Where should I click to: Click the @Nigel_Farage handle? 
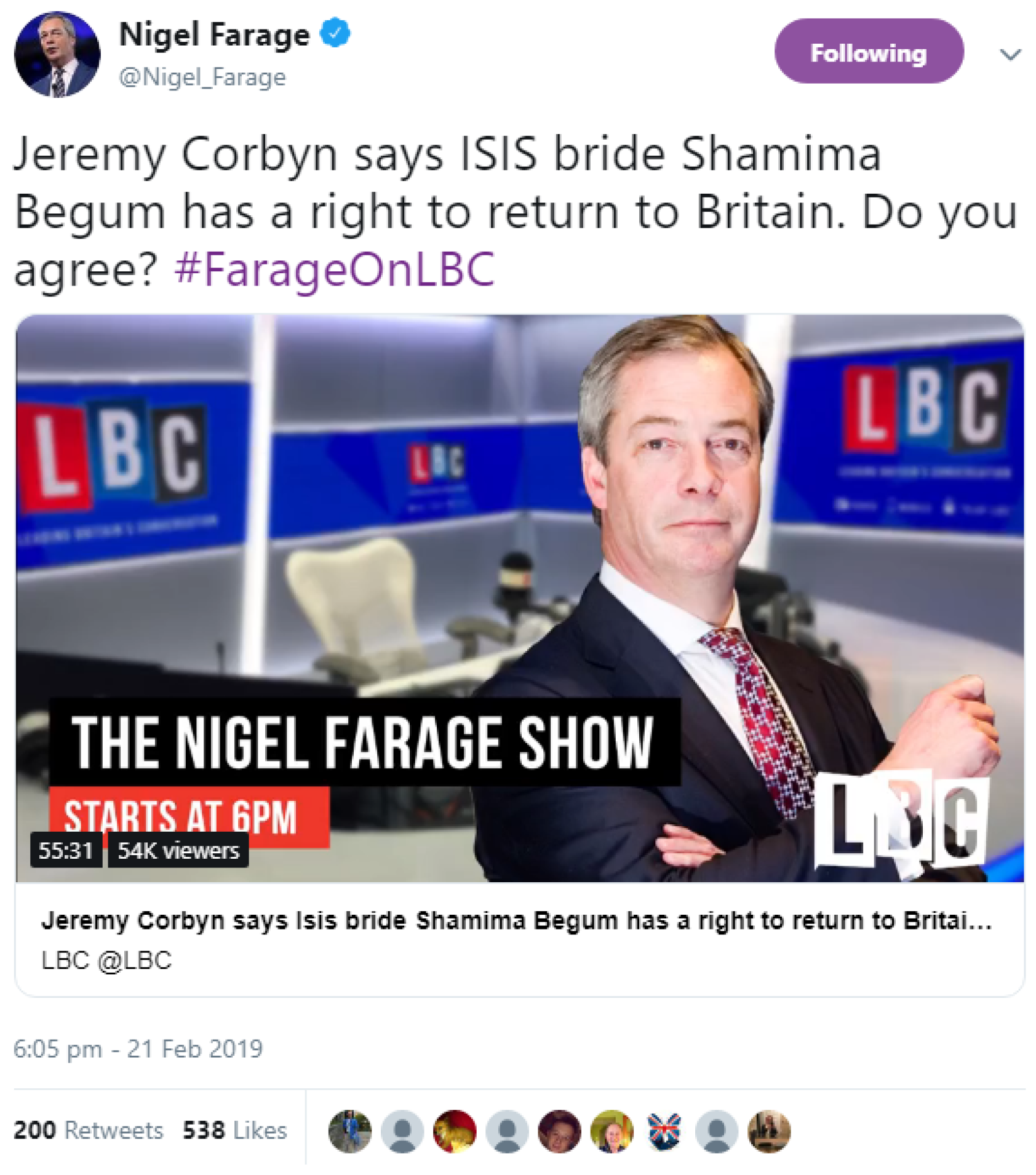(202, 78)
